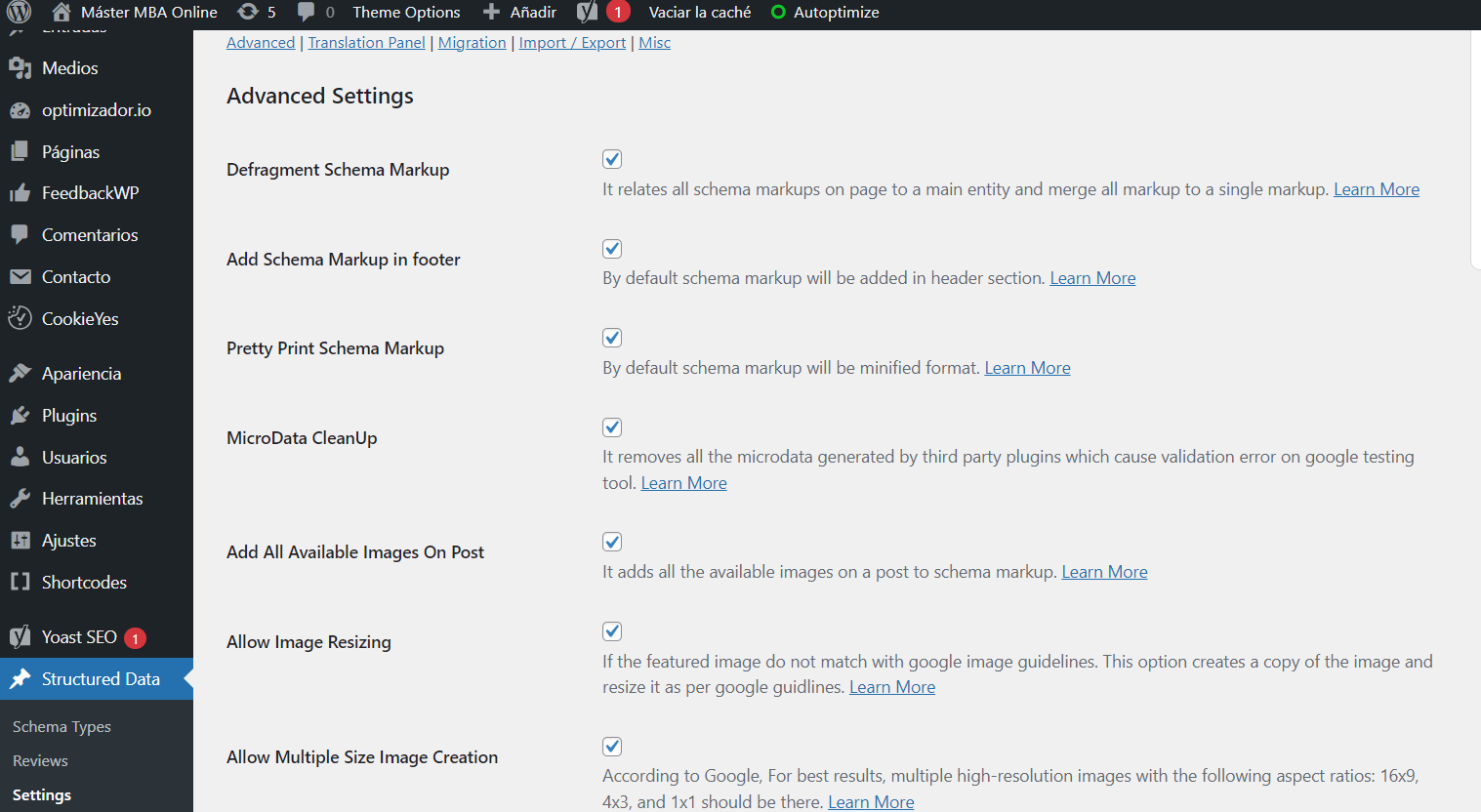Viewport: 1481px width, 812px height.
Task: Open the comments bubble icon in admin bar
Action: coord(306,12)
